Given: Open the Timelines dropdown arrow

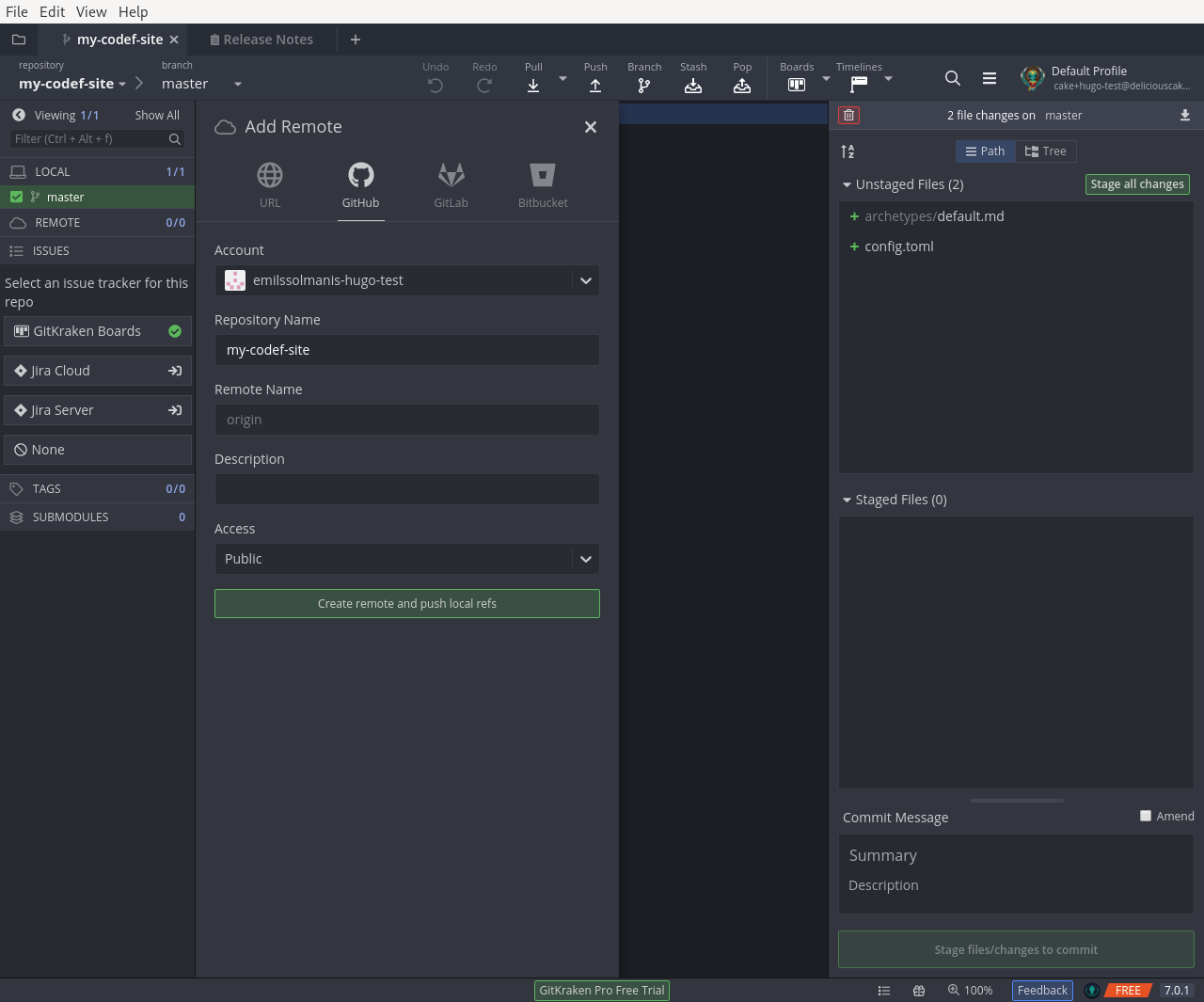Looking at the screenshot, I should tap(889, 79).
